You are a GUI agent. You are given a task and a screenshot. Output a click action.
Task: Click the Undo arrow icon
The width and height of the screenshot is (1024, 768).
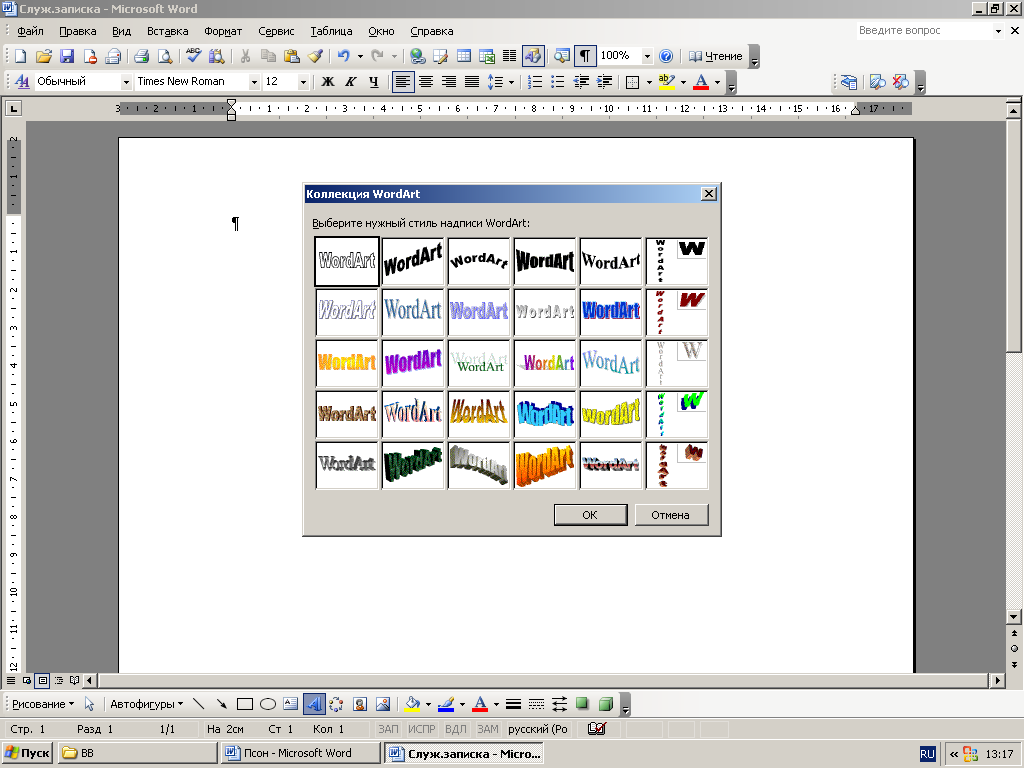[x=344, y=56]
